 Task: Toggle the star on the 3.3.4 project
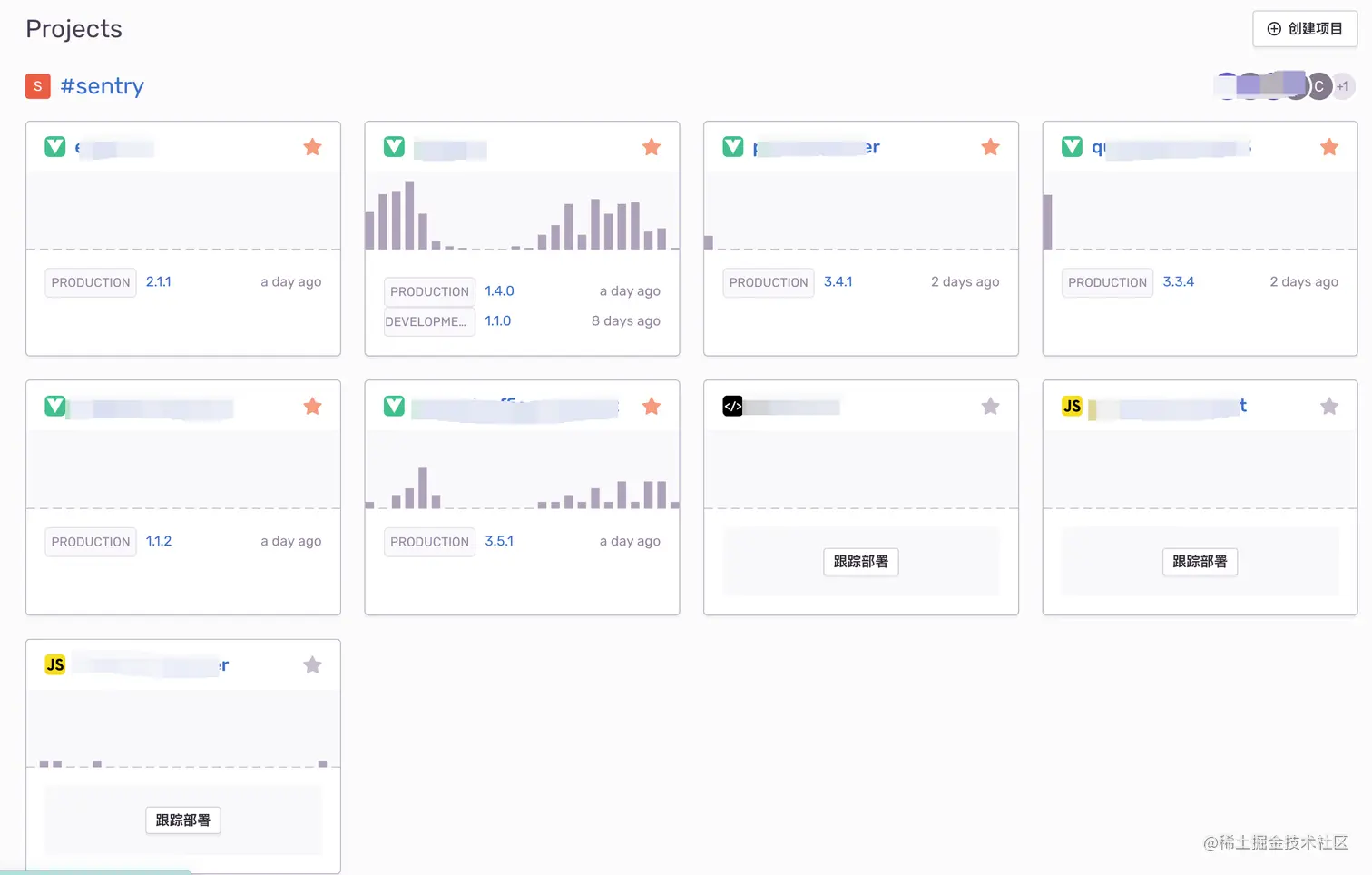(x=1329, y=147)
